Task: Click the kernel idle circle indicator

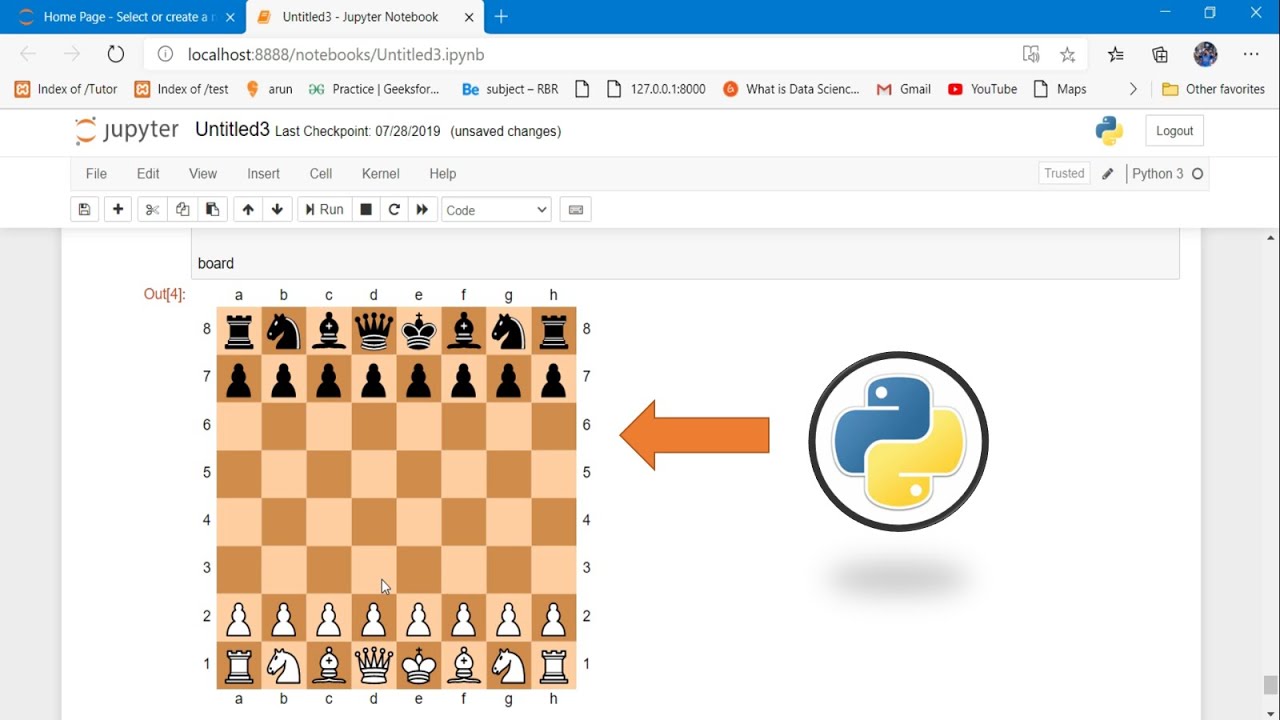Action: pos(1197,174)
